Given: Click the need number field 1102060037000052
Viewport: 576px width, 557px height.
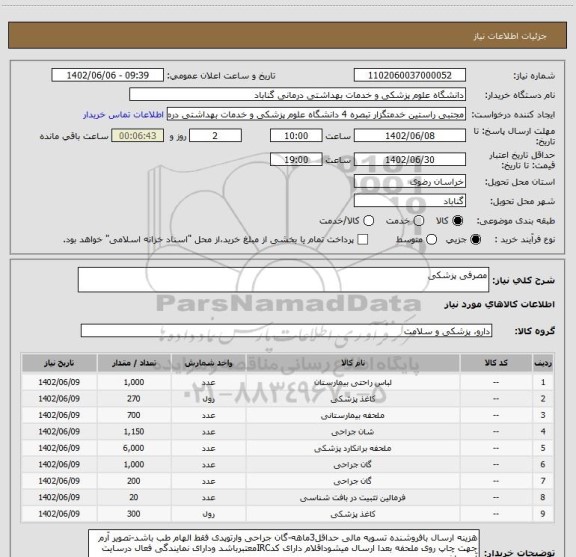Looking at the screenshot, I should coord(410,75).
